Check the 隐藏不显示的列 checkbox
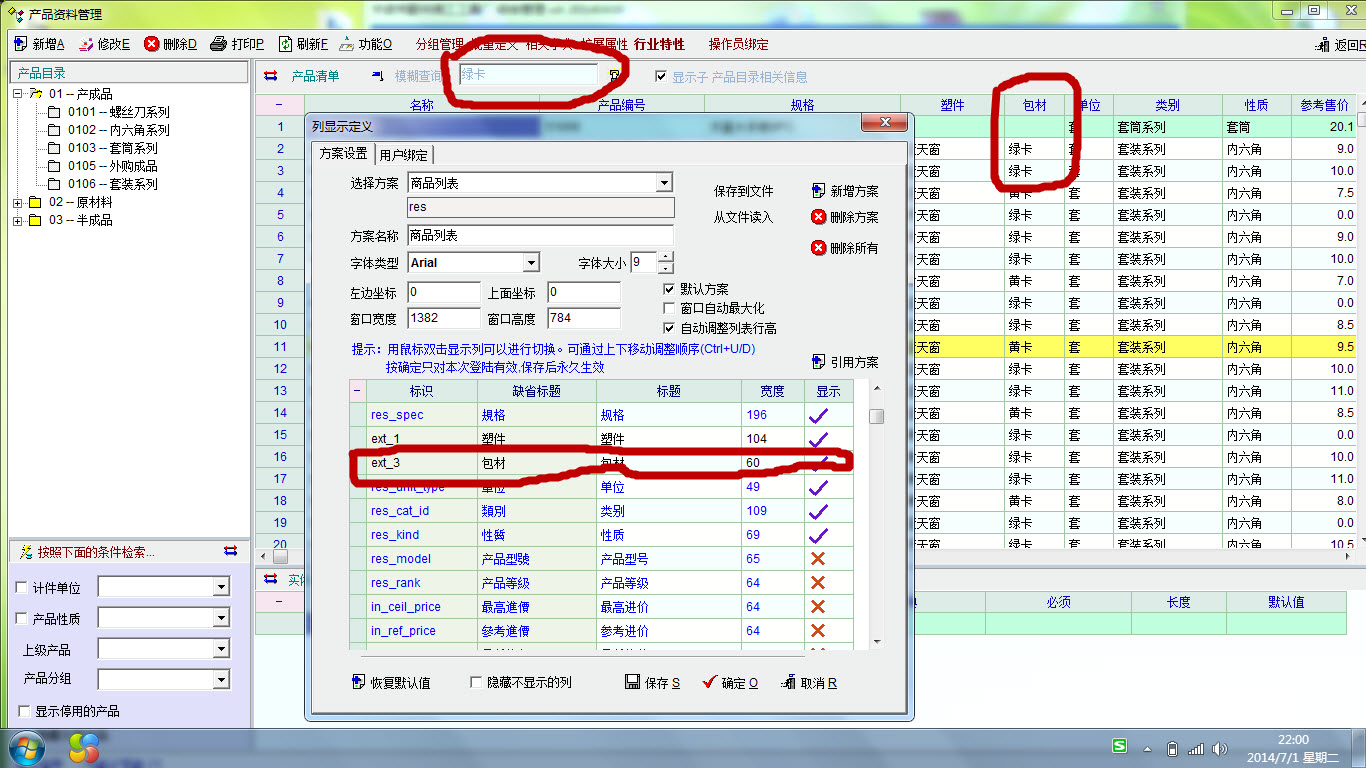 477,682
